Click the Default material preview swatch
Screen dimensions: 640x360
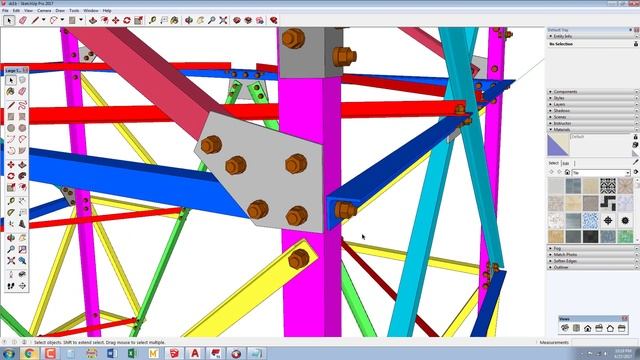pyautogui.click(x=558, y=145)
